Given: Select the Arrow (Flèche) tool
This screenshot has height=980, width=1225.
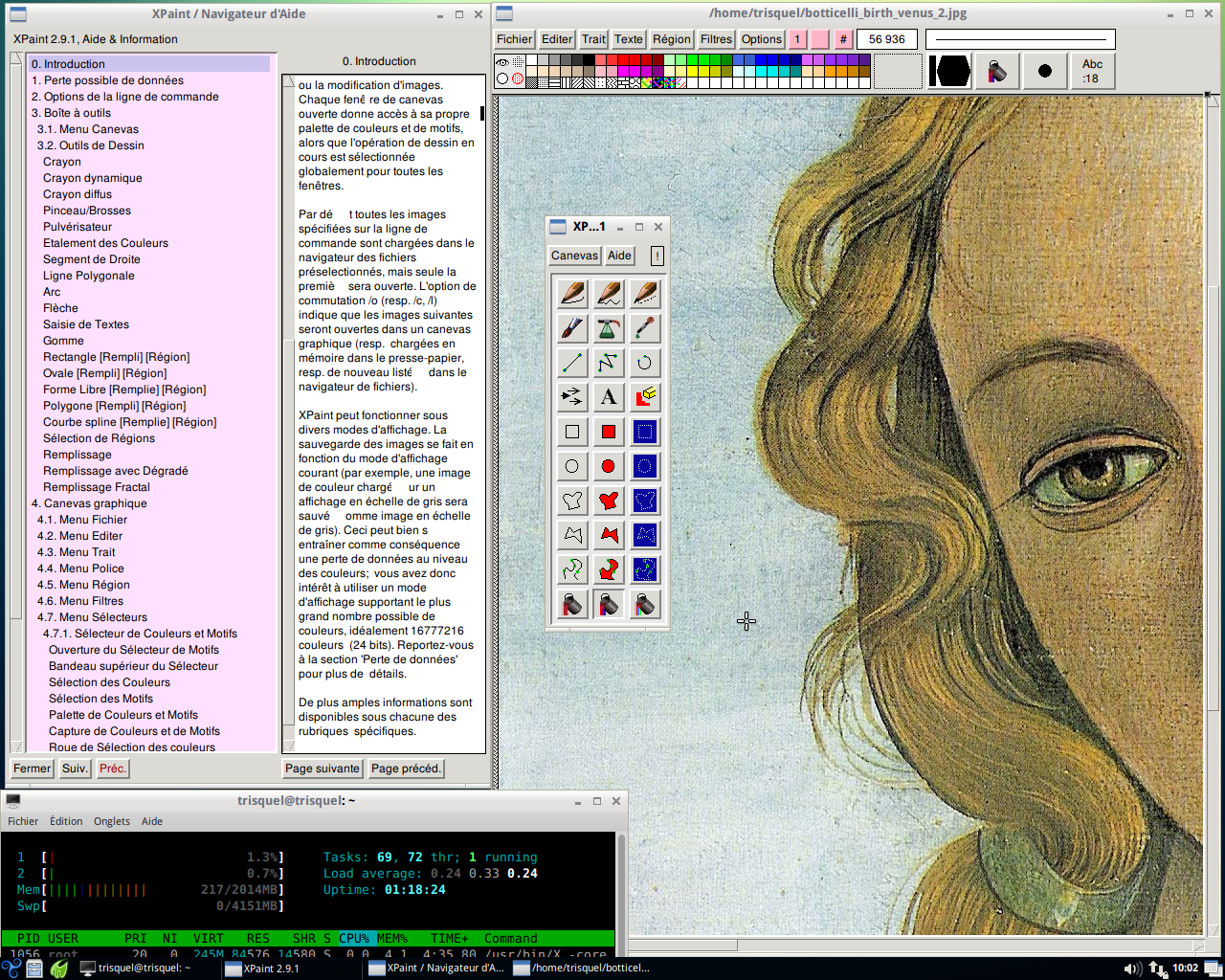Looking at the screenshot, I should pos(572,397).
